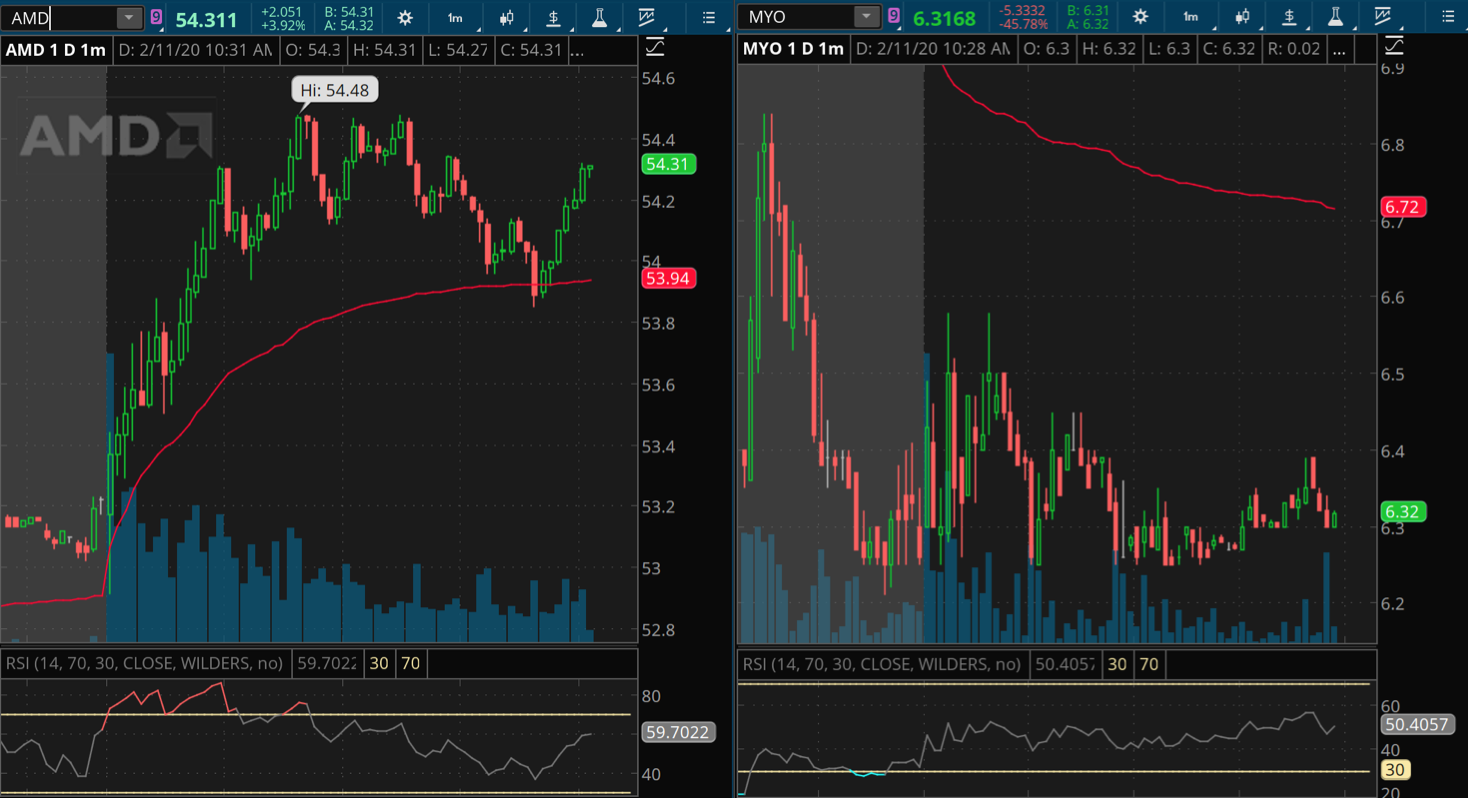The height and width of the screenshot is (798, 1468).
Task: Open chart mode candlestick icon on AMD chart
Action: [507, 17]
